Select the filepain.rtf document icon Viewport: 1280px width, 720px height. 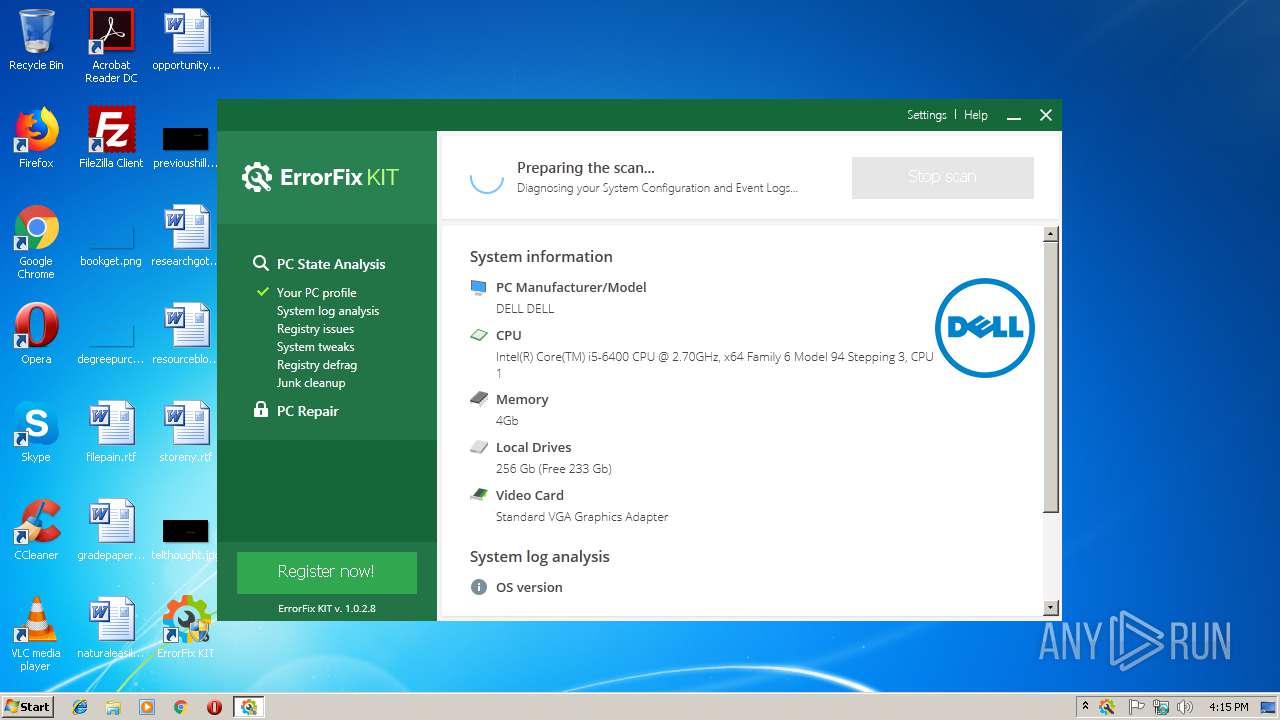pos(111,431)
